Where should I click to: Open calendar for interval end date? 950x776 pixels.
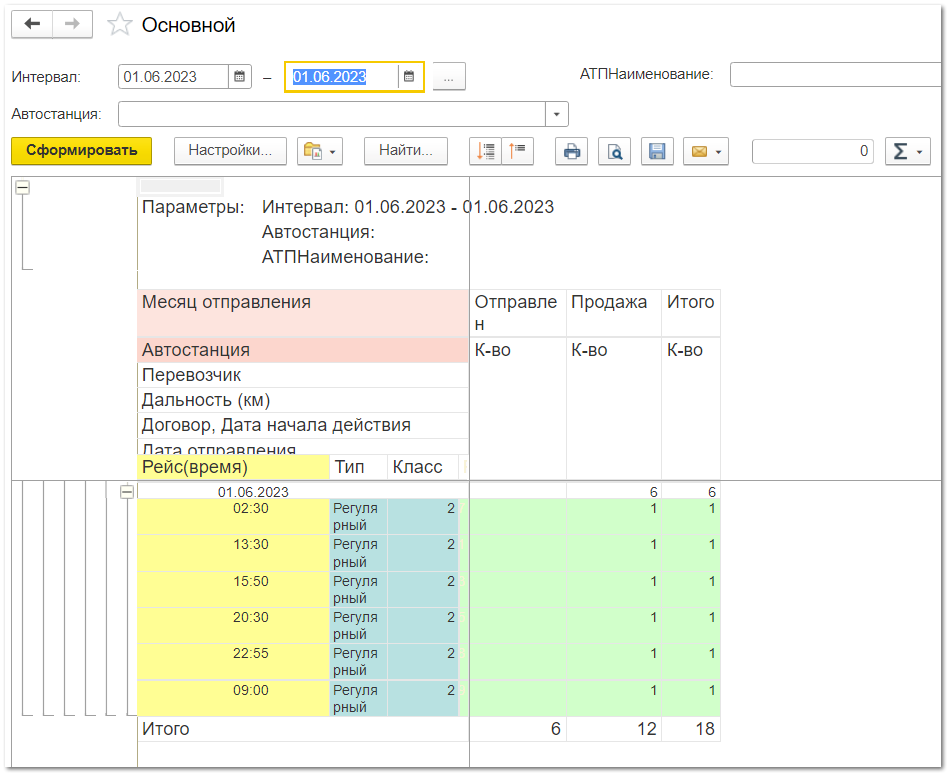coord(408,77)
